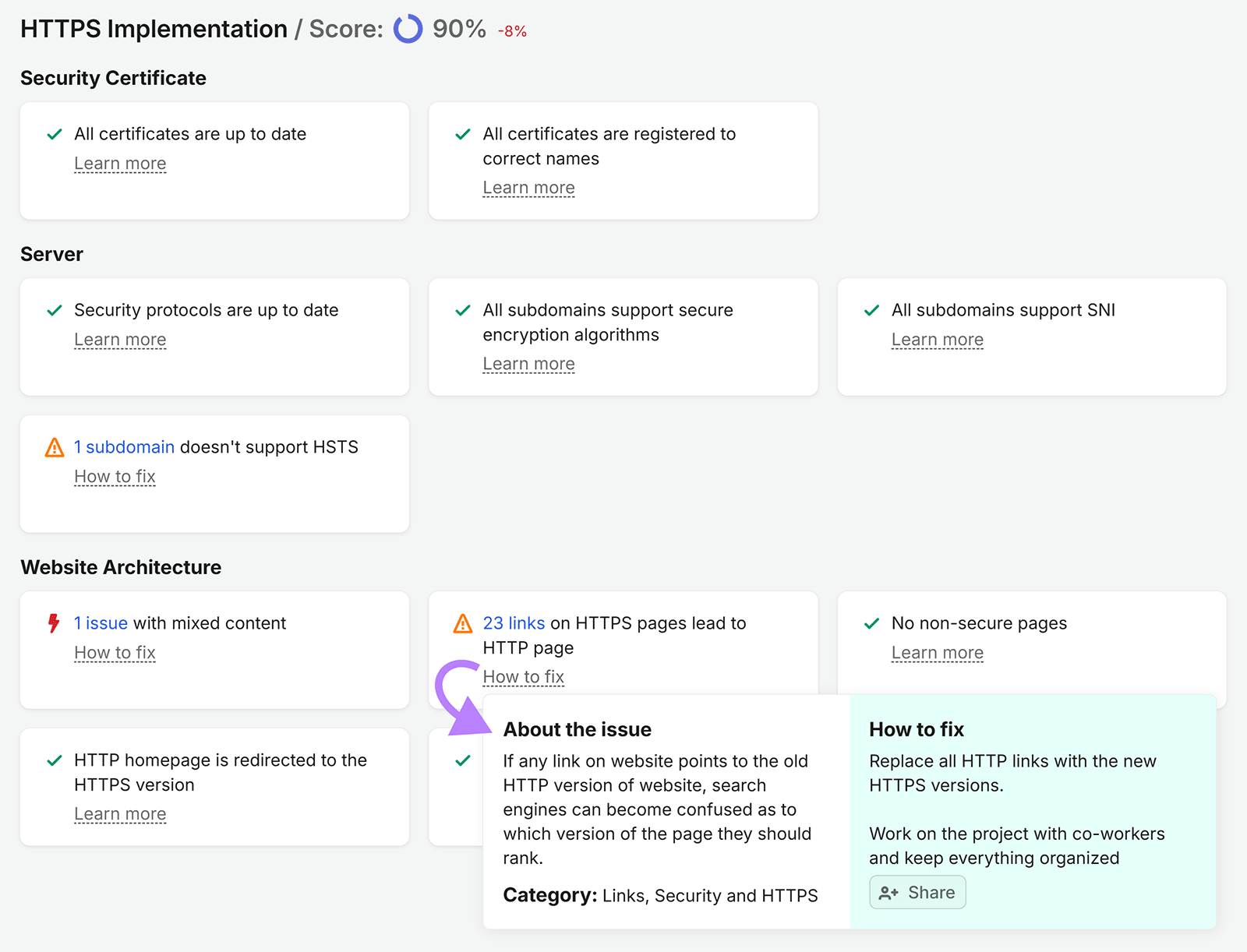The width and height of the screenshot is (1247, 952).
Task: Click warning triangle icon beside HSTS subdomain notice
Action: [55, 447]
